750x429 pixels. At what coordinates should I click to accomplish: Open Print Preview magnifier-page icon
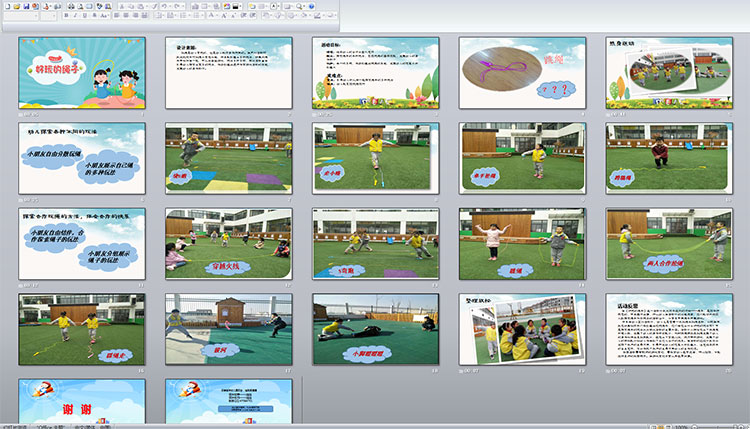point(80,6)
